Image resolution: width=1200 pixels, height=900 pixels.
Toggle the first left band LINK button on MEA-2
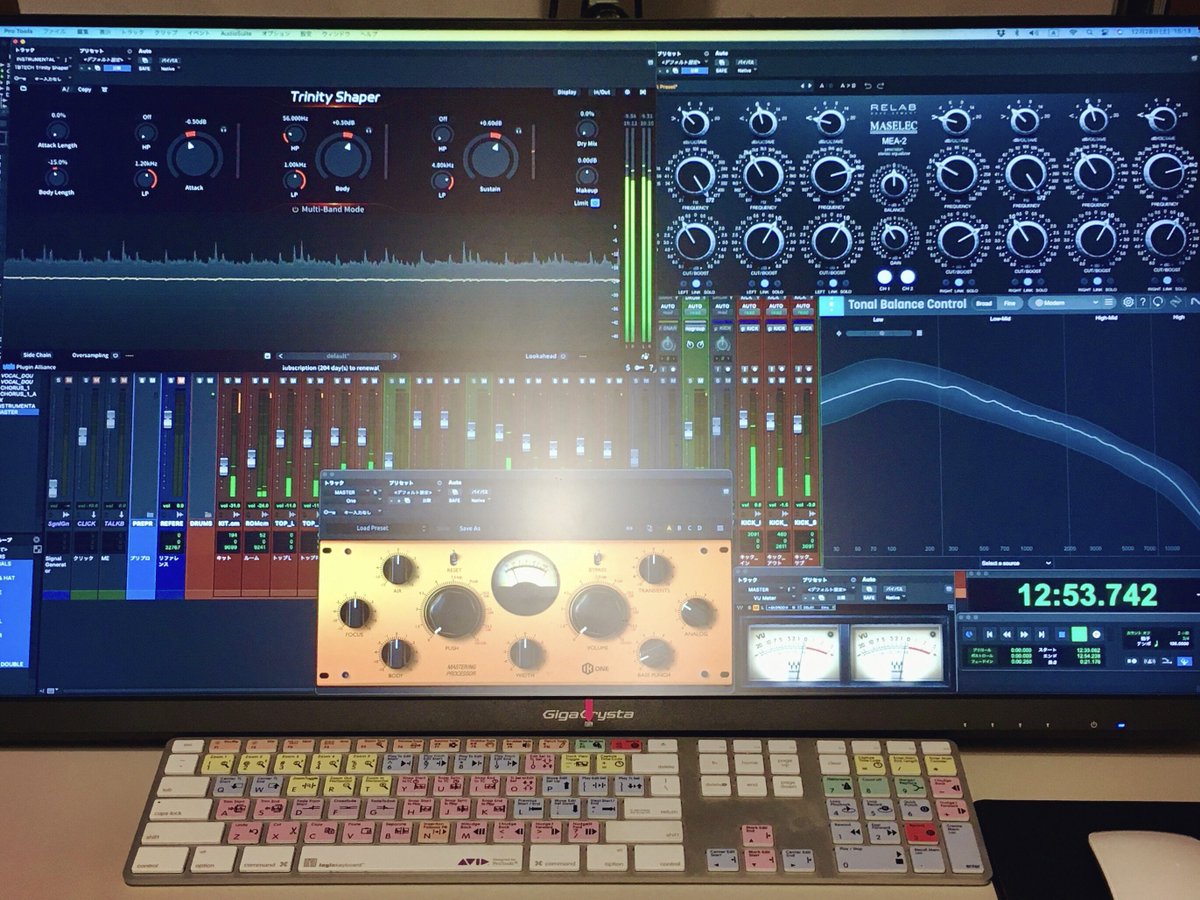[696, 284]
